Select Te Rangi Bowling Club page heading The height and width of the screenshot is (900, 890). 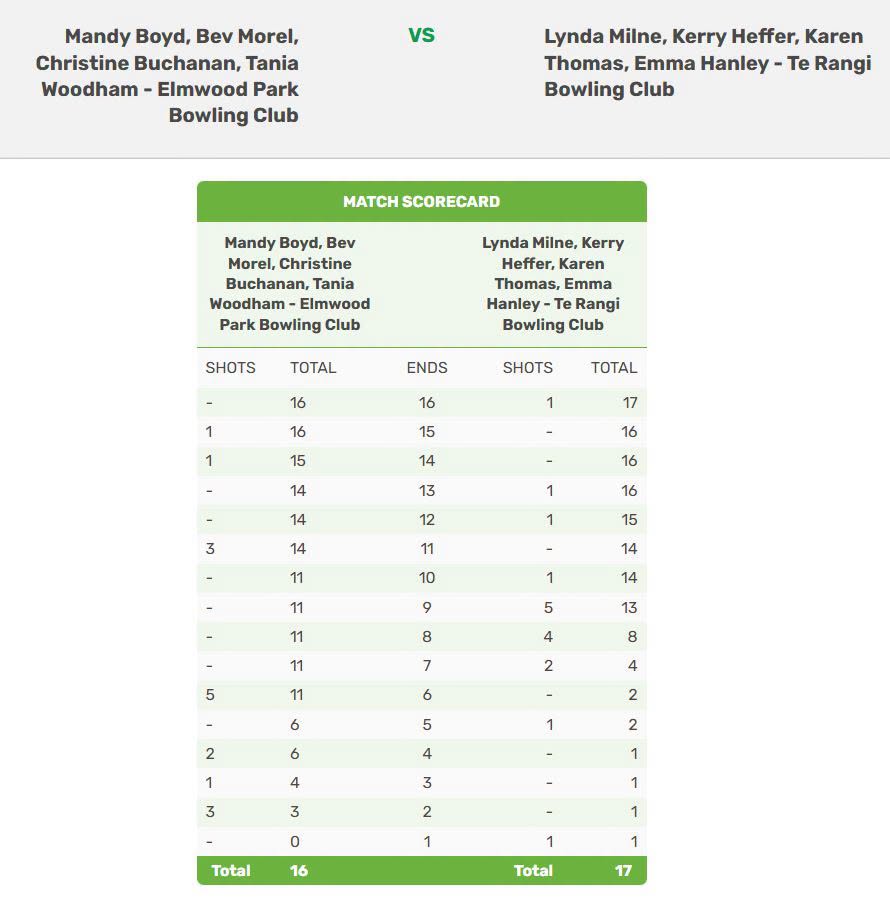click(x=708, y=63)
